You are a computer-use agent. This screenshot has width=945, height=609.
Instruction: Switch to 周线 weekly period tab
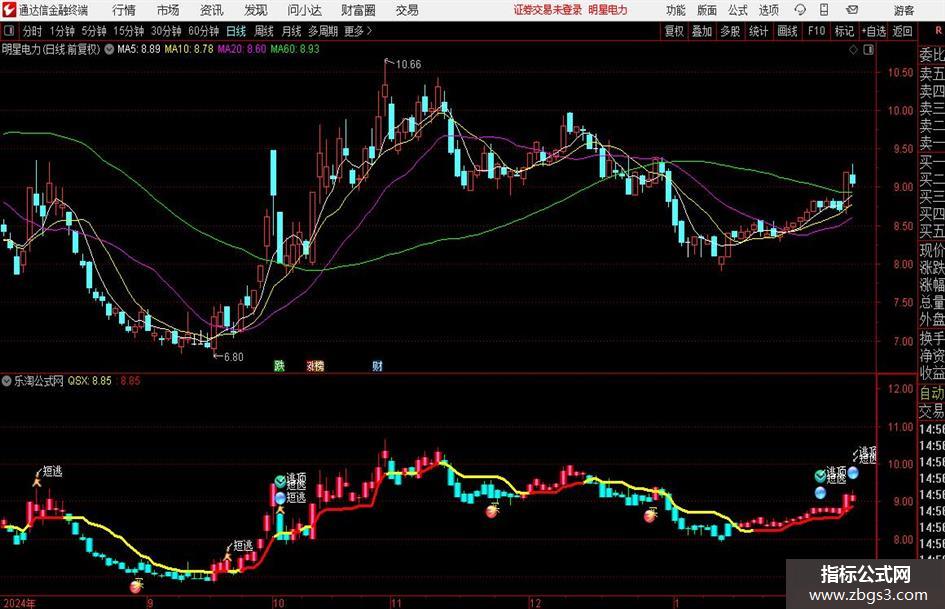point(264,31)
